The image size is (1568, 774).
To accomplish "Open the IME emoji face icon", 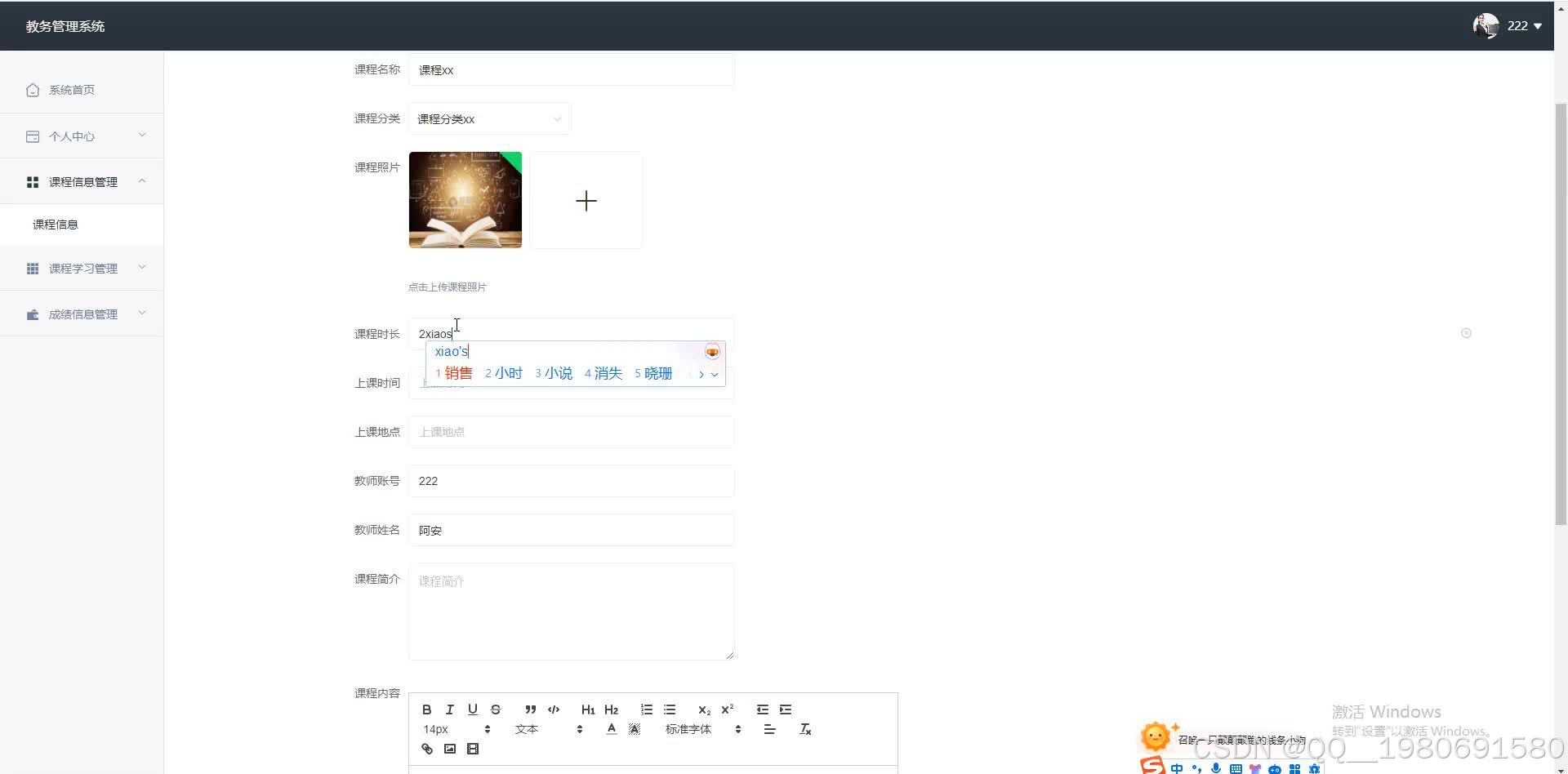I will pyautogui.click(x=712, y=352).
